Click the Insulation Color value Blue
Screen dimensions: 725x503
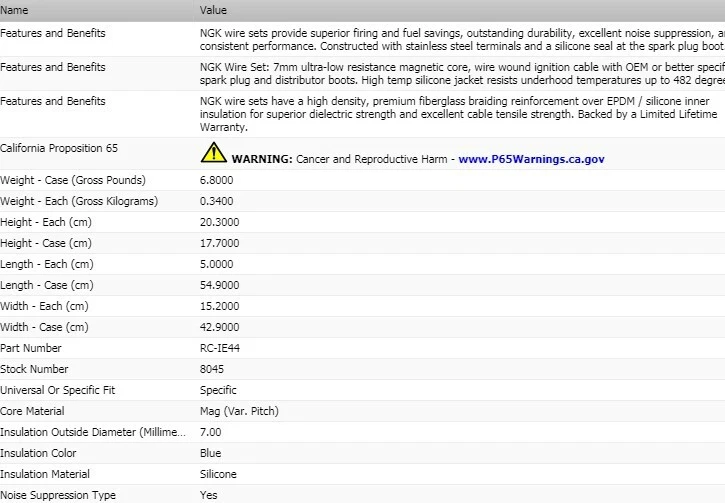click(210, 453)
